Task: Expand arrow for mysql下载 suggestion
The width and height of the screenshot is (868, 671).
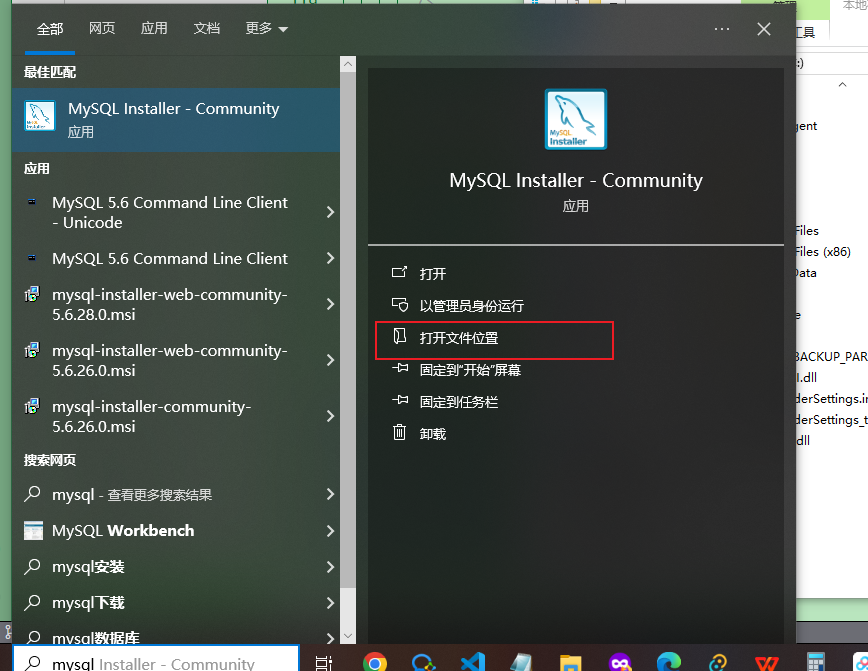Action: (x=330, y=603)
